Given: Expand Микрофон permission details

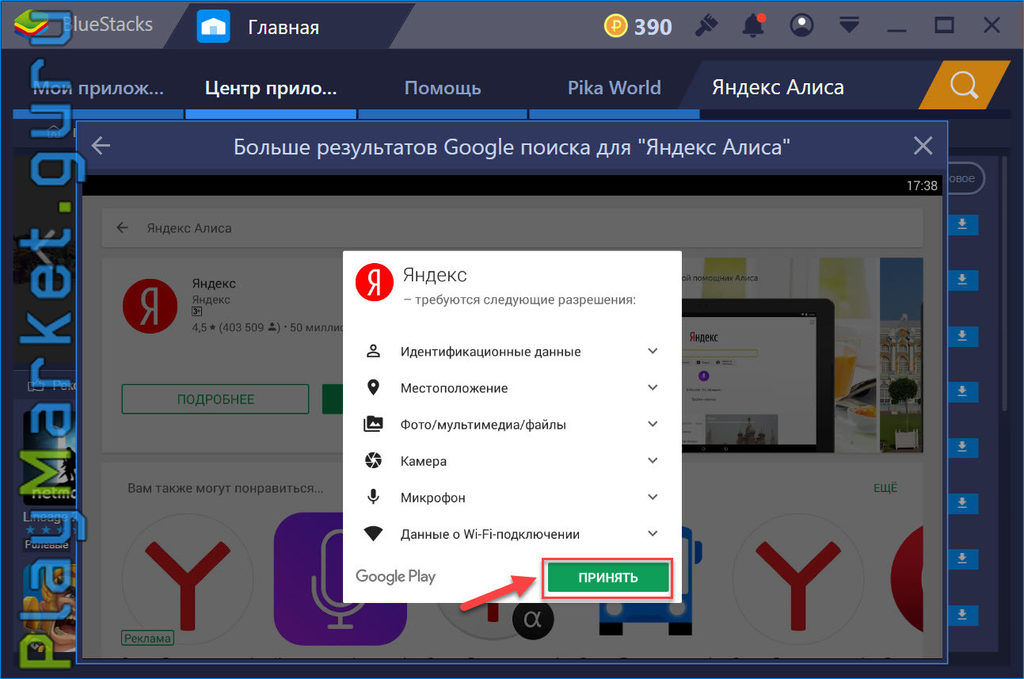Looking at the screenshot, I should click(652, 497).
